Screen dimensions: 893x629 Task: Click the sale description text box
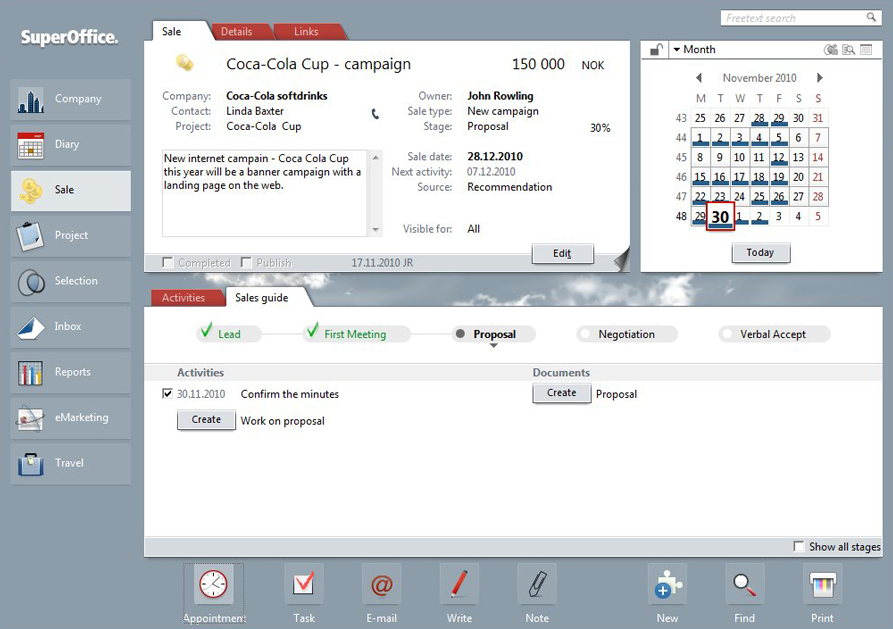coord(267,193)
